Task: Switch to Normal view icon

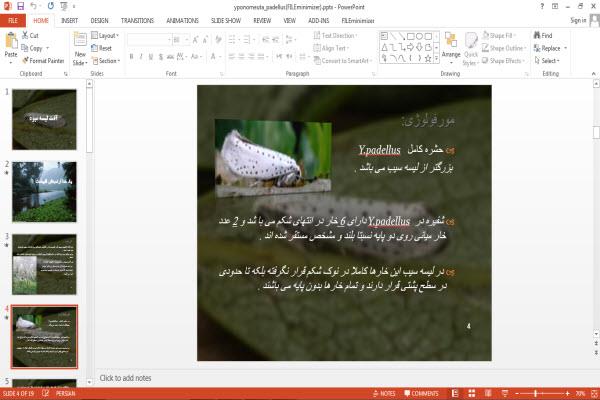Action: click(455, 393)
